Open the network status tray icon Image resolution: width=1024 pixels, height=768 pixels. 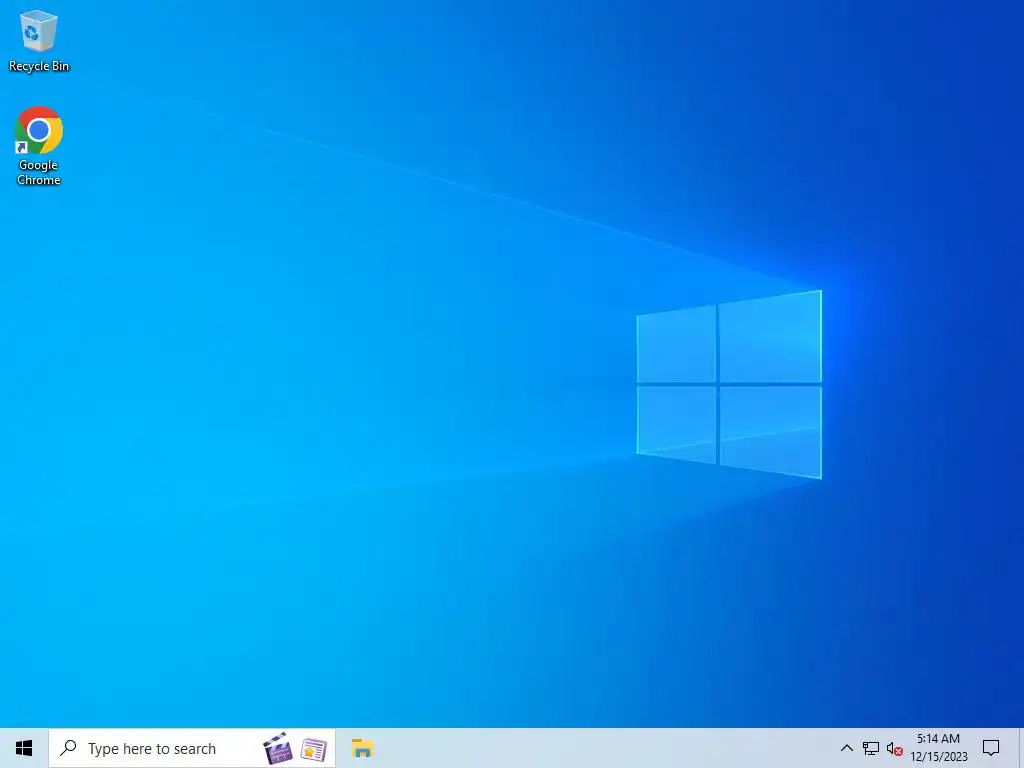871,748
